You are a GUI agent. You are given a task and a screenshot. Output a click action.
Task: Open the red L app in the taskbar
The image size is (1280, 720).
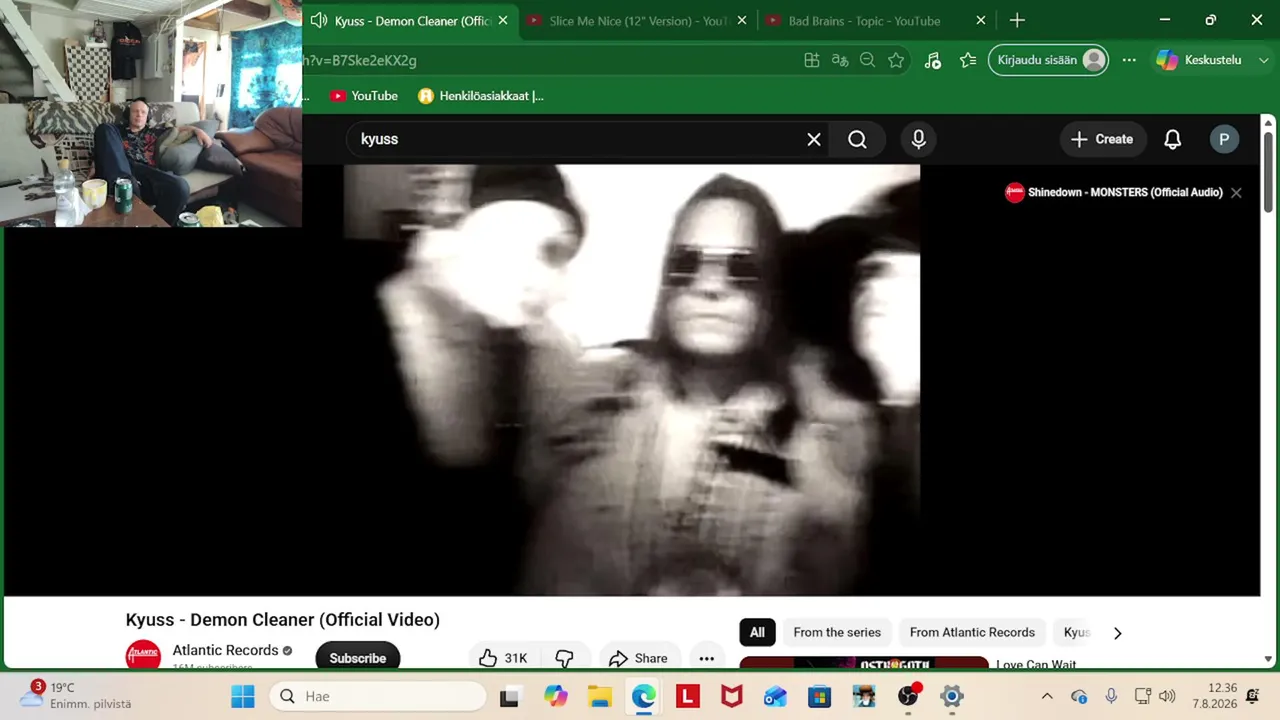coord(687,696)
